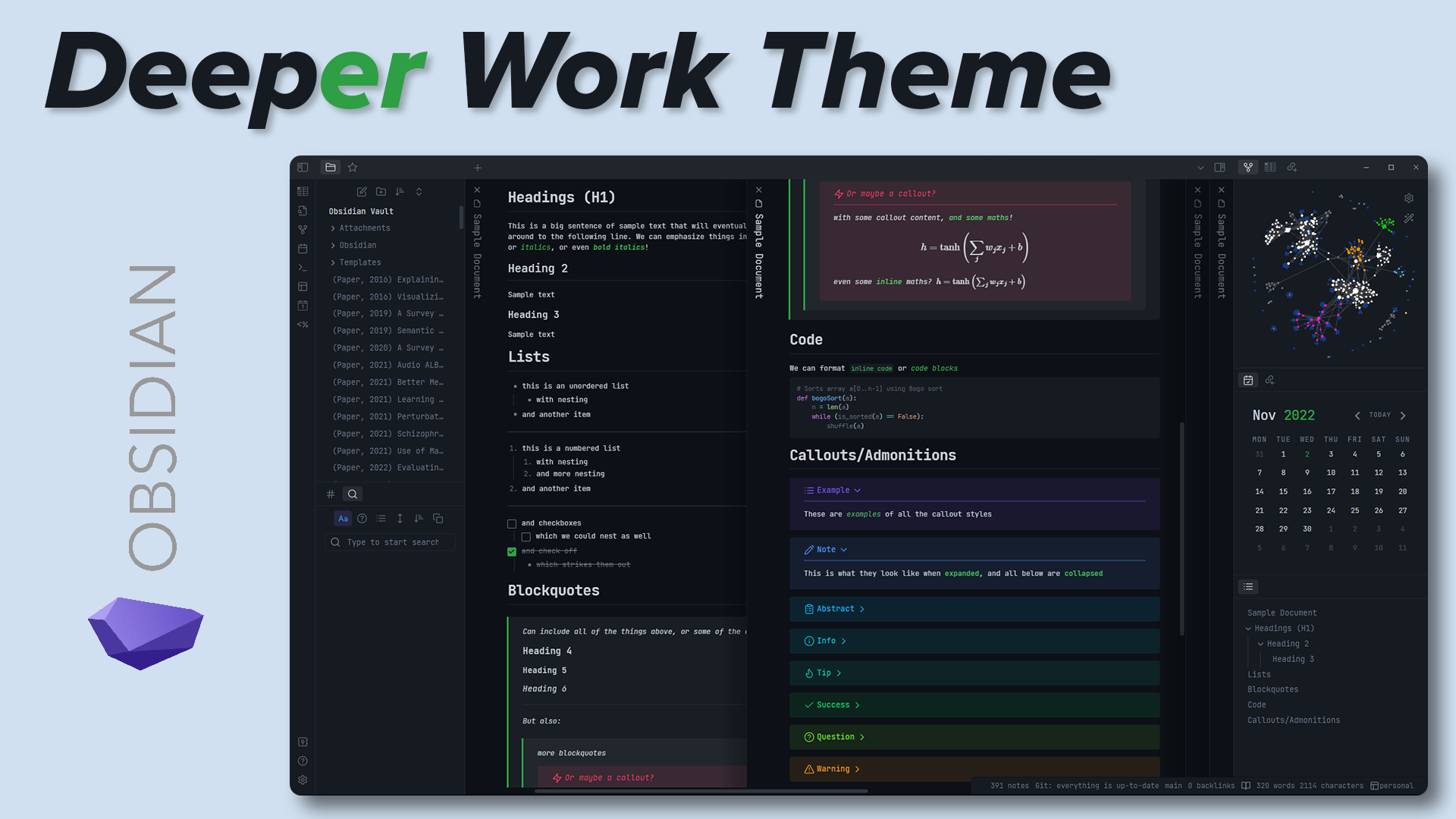This screenshot has width=1456, height=819.
Task: Open help icon in left ribbon
Action: click(x=303, y=761)
